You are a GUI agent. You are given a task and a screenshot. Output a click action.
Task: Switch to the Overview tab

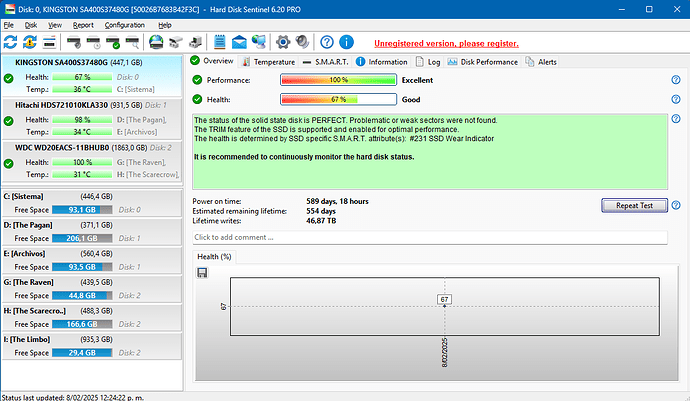tap(213, 61)
